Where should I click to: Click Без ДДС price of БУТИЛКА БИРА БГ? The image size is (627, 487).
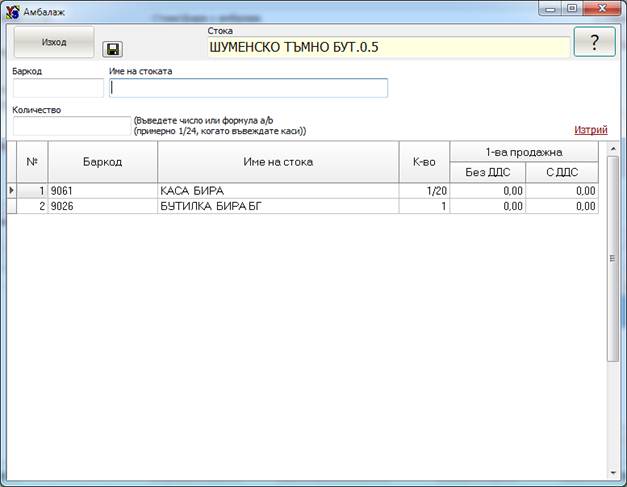coord(487,206)
